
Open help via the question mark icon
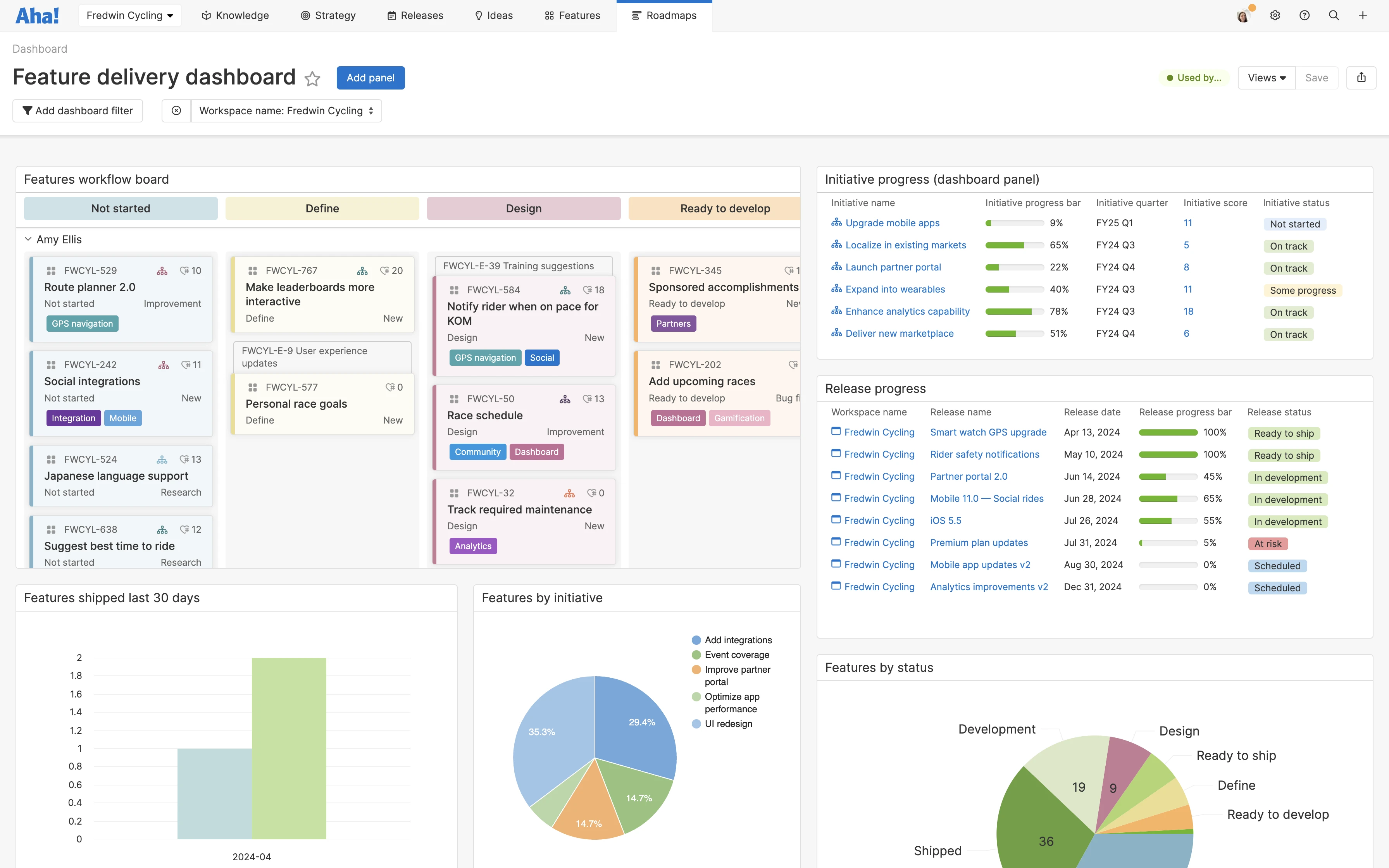[1305, 15]
